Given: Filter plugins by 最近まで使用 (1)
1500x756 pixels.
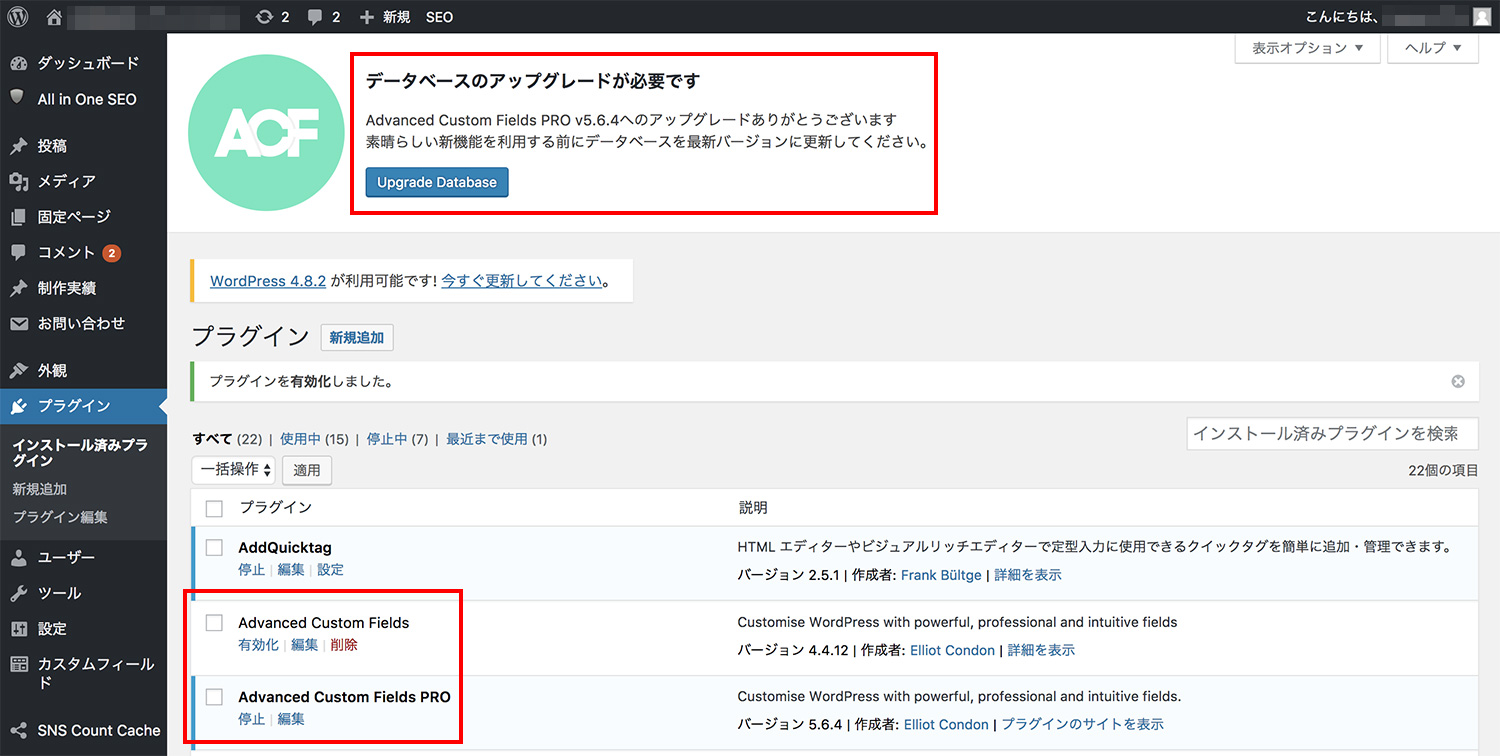Looking at the screenshot, I should coord(496,439).
